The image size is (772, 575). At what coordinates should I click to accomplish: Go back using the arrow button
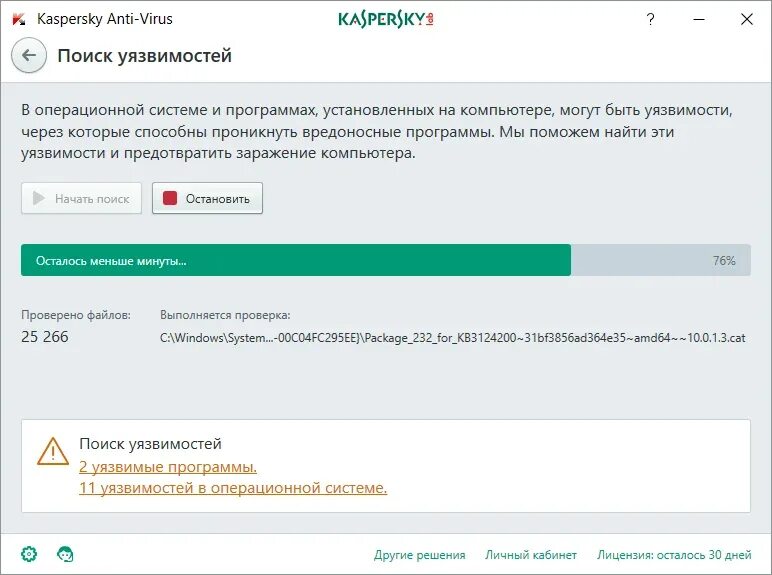tap(29, 55)
